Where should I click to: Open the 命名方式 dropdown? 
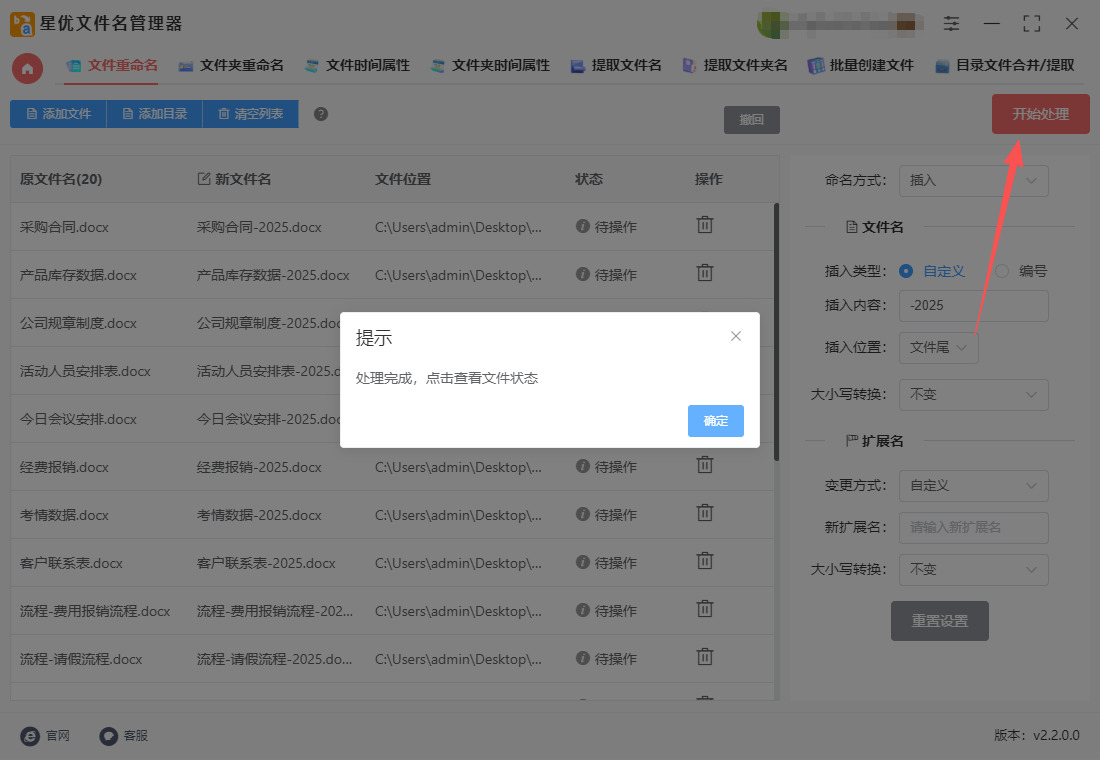[x=973, y=181]
